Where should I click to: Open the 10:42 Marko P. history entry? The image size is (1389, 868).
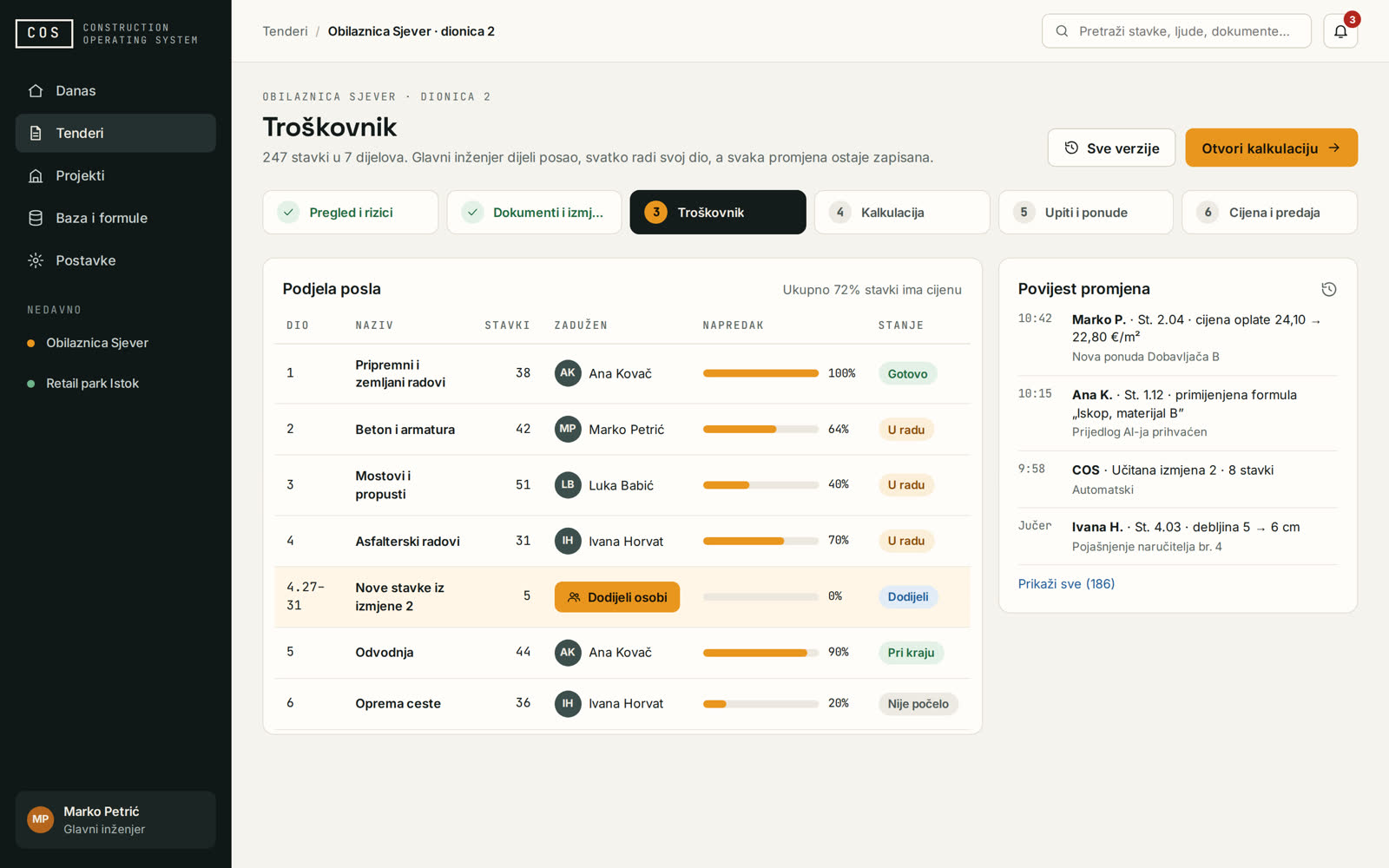[1178, 338]
